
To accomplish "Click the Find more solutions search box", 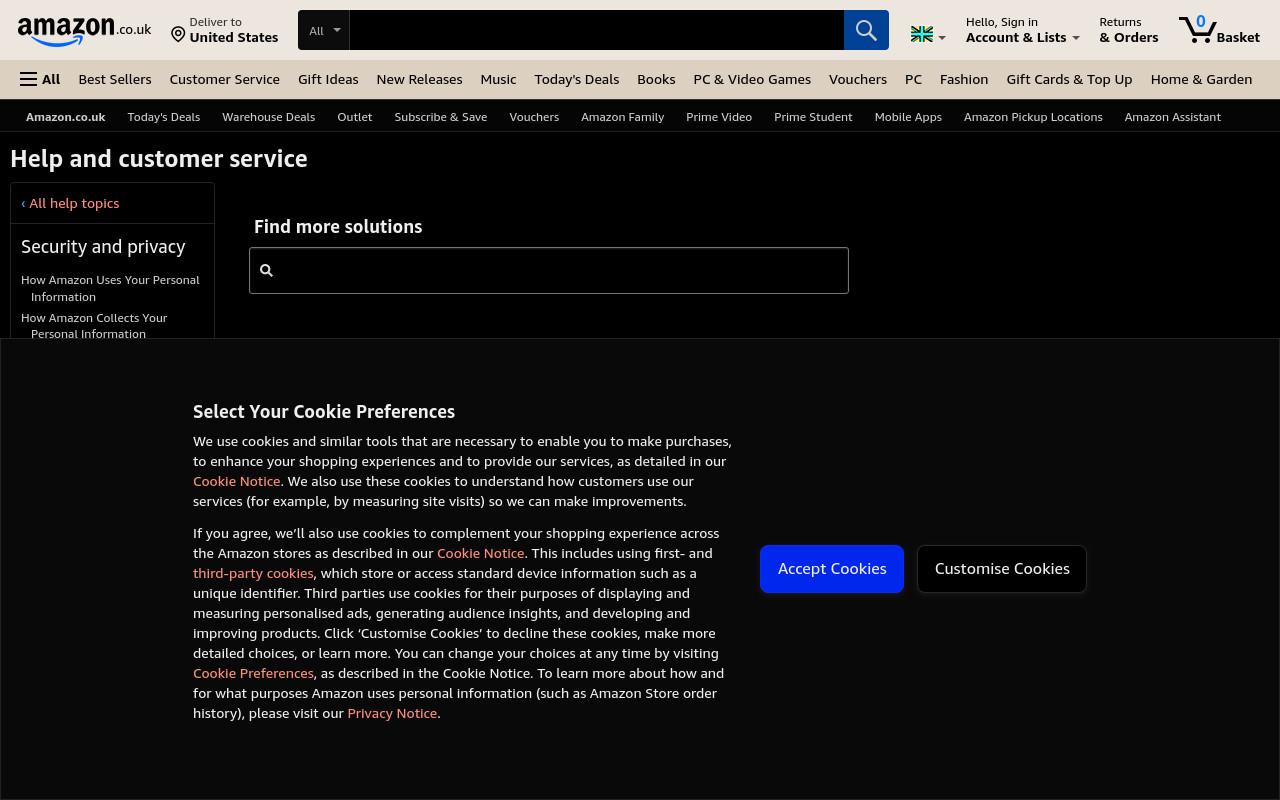I will tap(549, 270).
